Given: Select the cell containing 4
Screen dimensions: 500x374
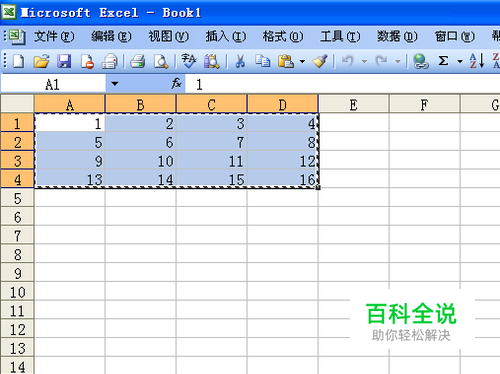Looking at the screenshot, I should [282, 123].
